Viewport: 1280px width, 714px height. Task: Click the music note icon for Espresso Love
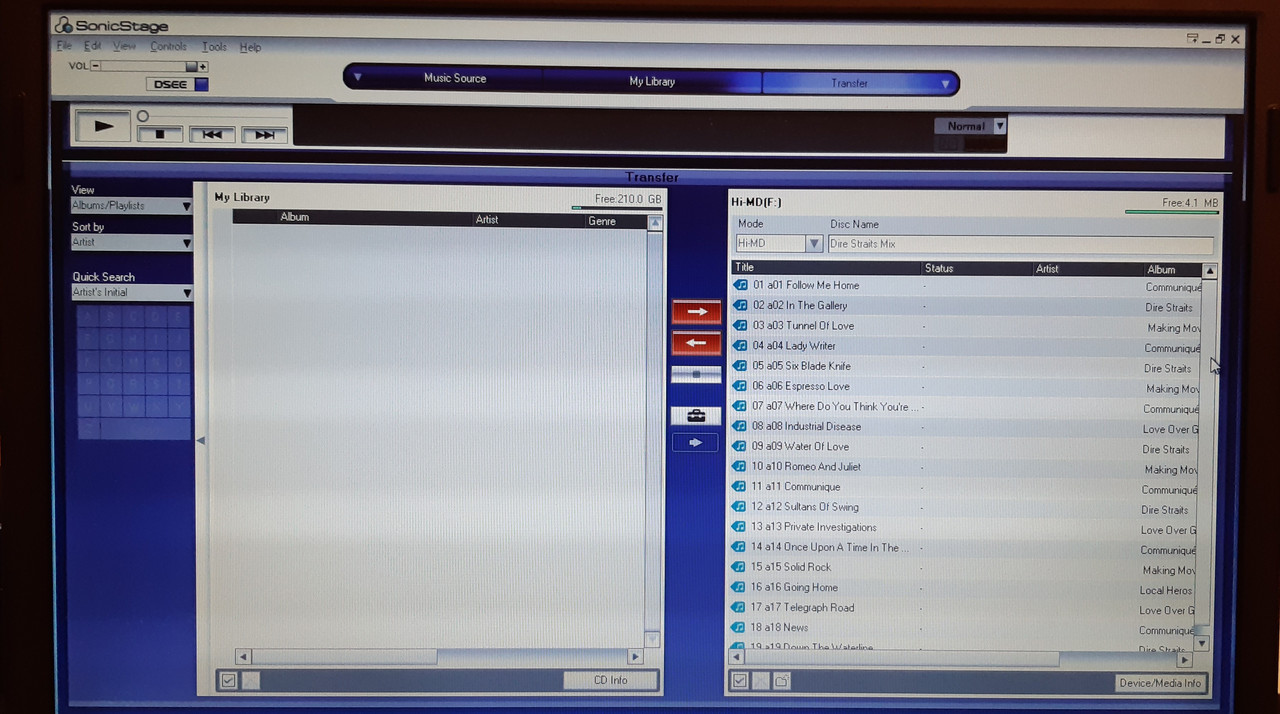click(x=741, y=386)
